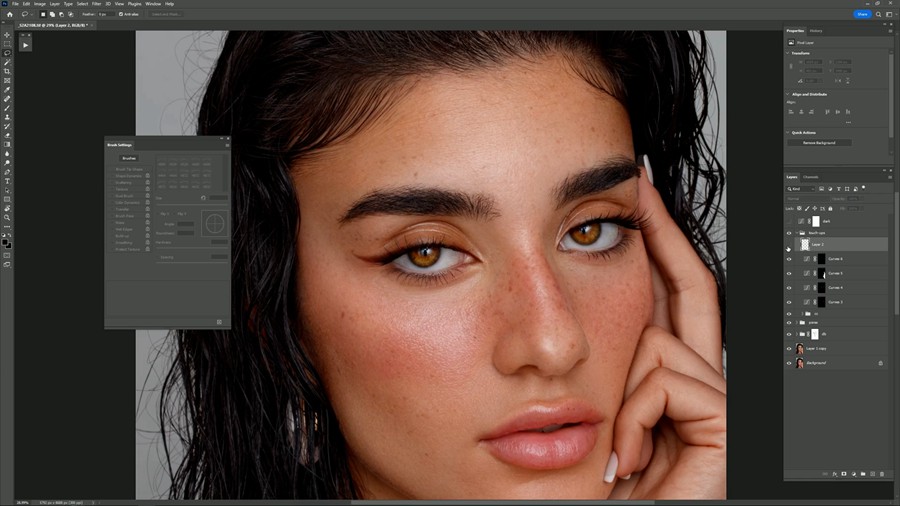The height and width of the screenshot is (506, 900).
Task: Select the Lasso tool
Action: point(7,53)
